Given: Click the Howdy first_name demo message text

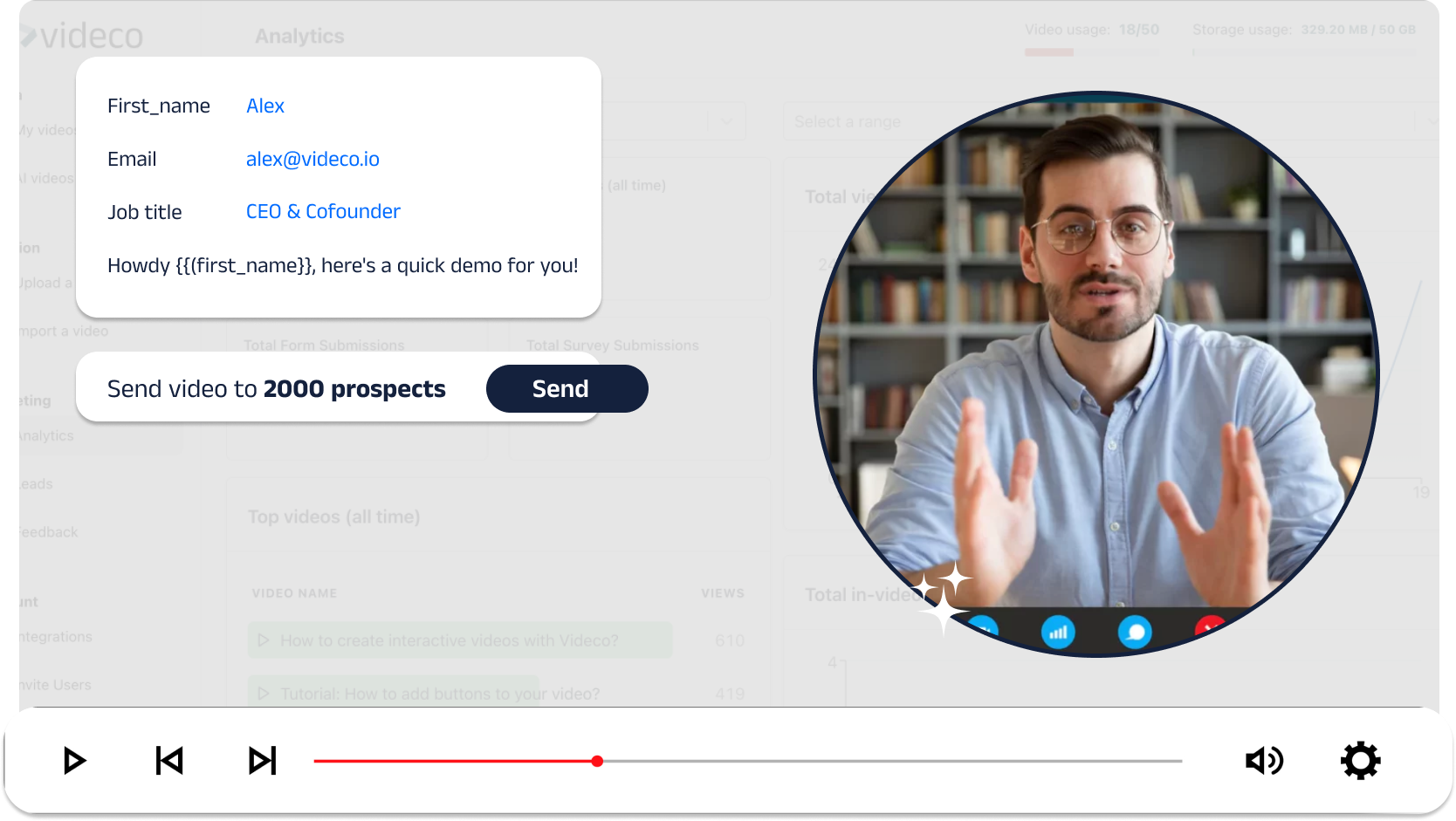Looking at the screenshot, I should point(343,265).
